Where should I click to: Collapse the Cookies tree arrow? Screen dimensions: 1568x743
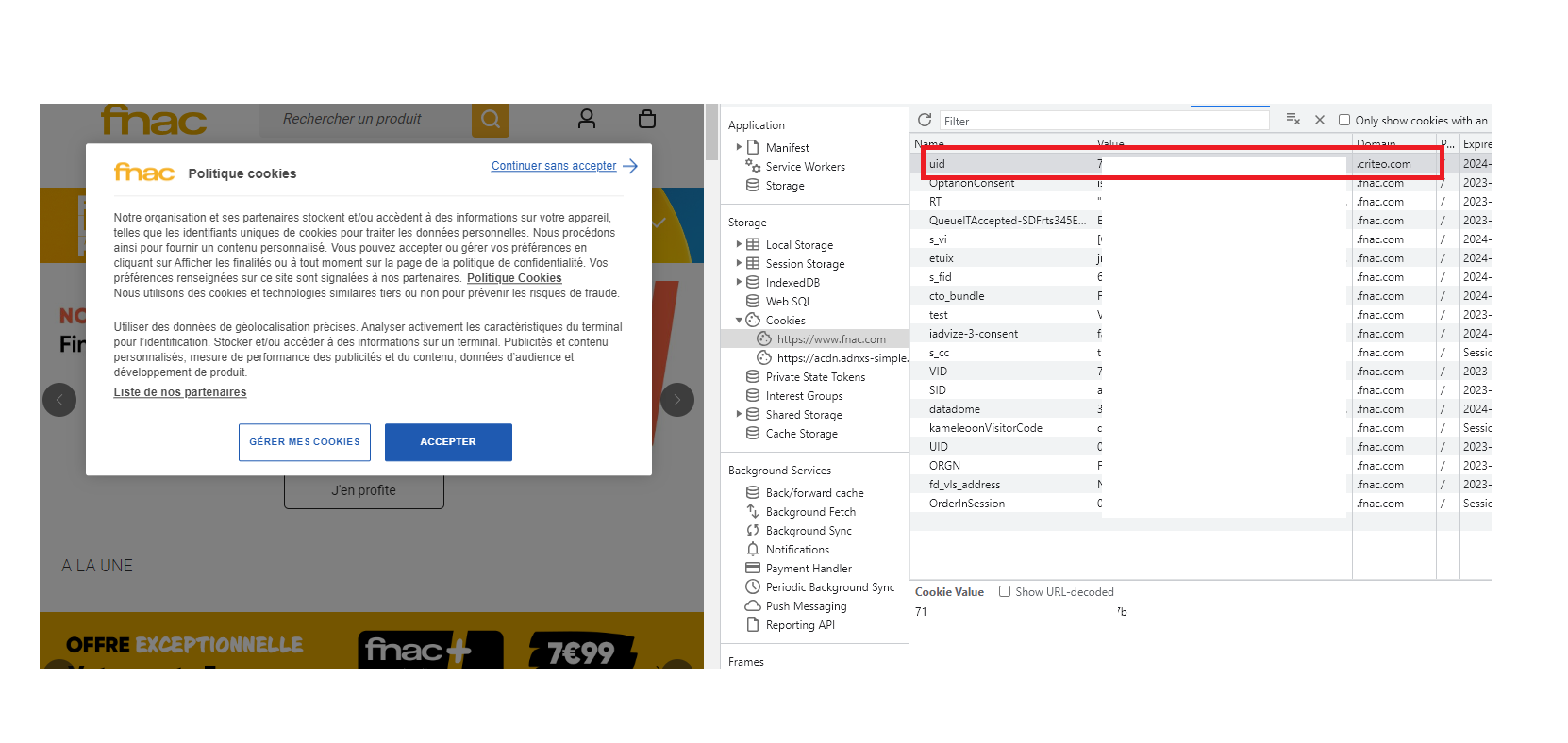(x=739, y=320)
